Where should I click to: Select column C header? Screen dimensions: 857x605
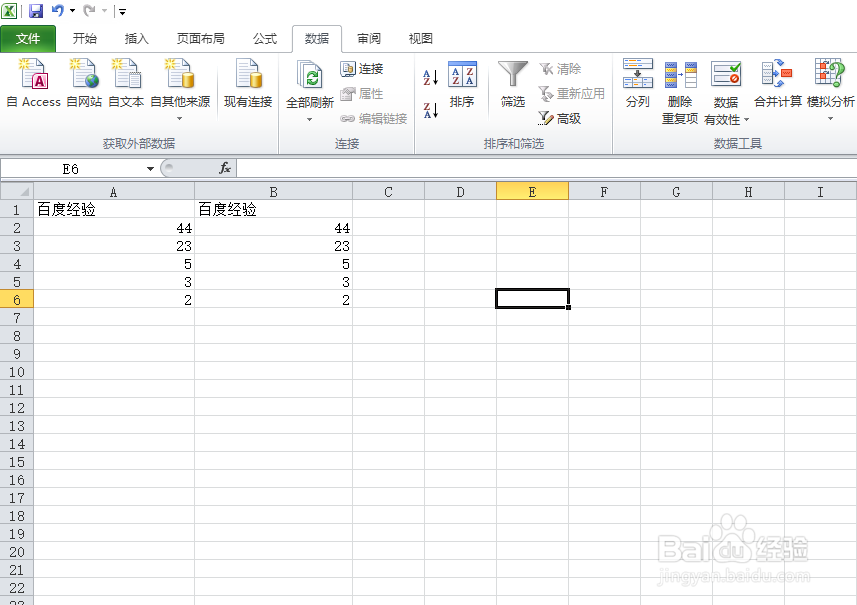[x=388, y=192]
